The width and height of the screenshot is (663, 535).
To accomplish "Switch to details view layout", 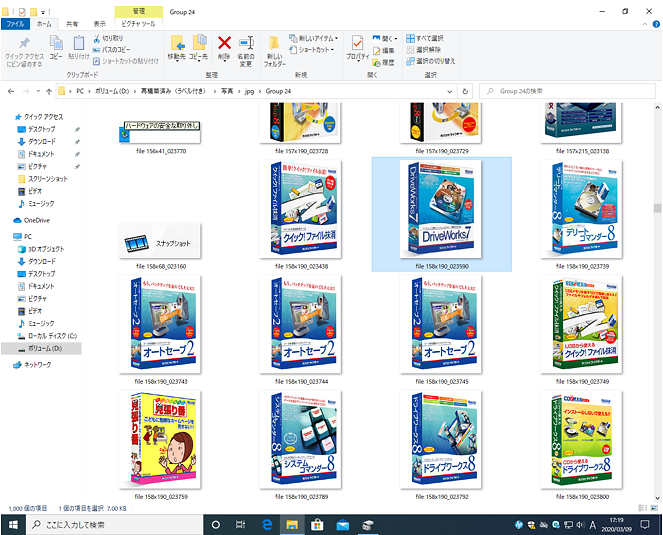I will pos(643,508).
